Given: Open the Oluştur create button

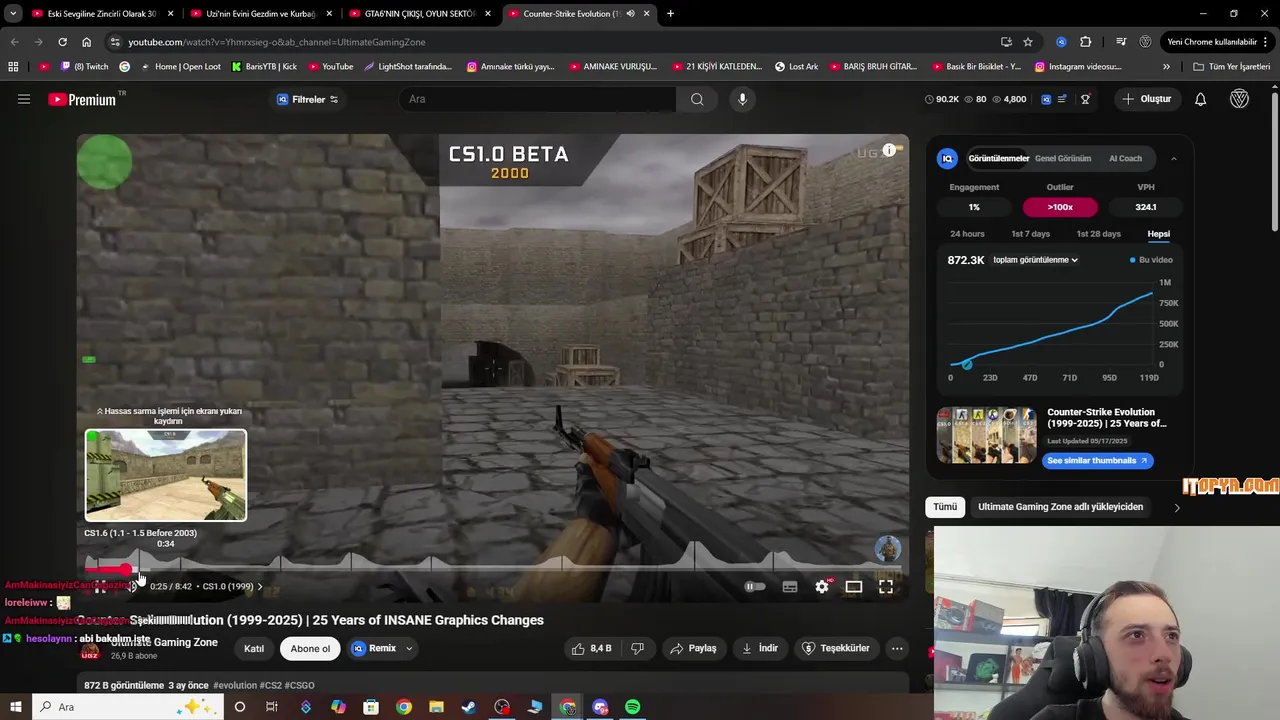Looking at the screenshot, I should coord(1146,99).
